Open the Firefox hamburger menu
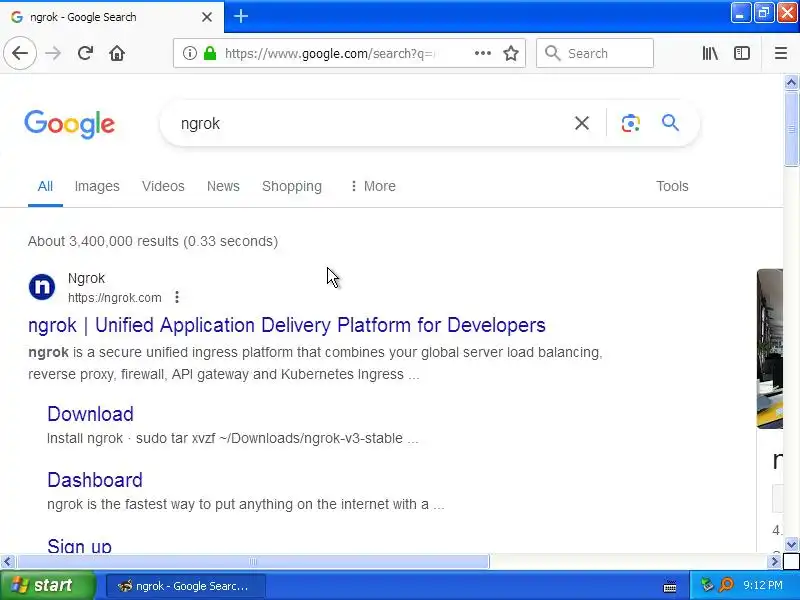Screen dimensions: 800x600 pyautogui.click(x=781, y=53)
